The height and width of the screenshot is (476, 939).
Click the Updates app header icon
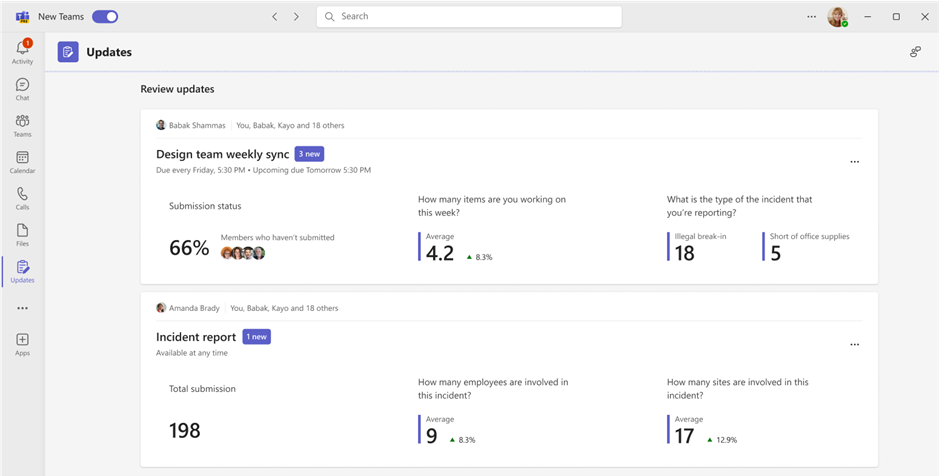[x=68, y=52]
